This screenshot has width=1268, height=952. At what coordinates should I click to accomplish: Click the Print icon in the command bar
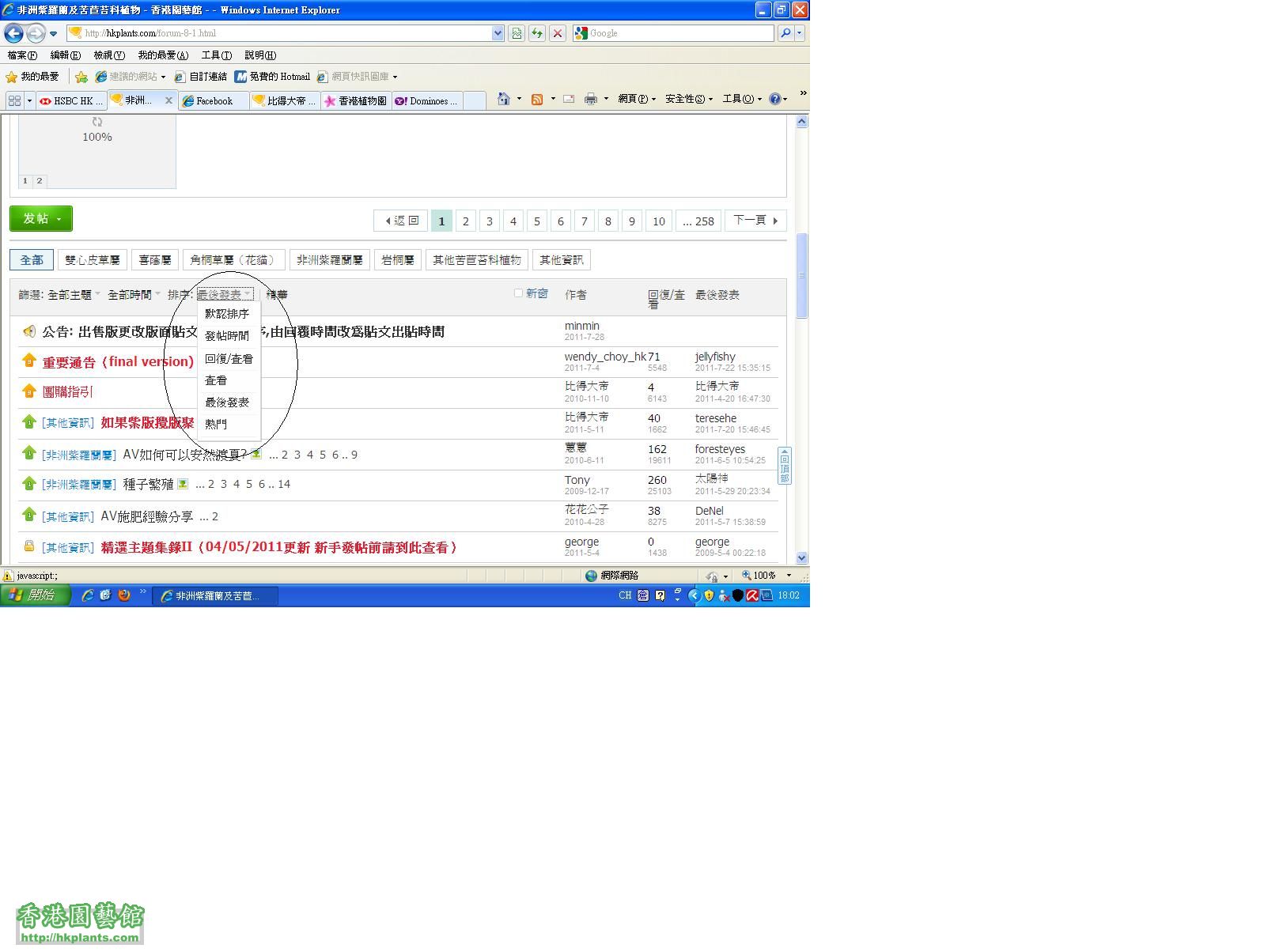pos(590,99)
